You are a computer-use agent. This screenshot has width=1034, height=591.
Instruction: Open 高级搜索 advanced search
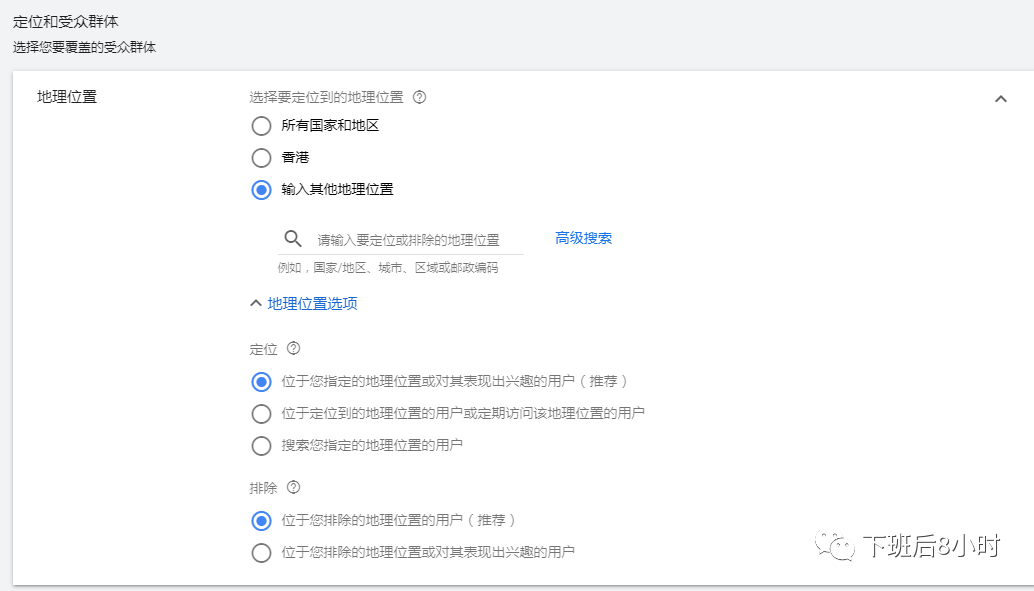pos(583,237)
